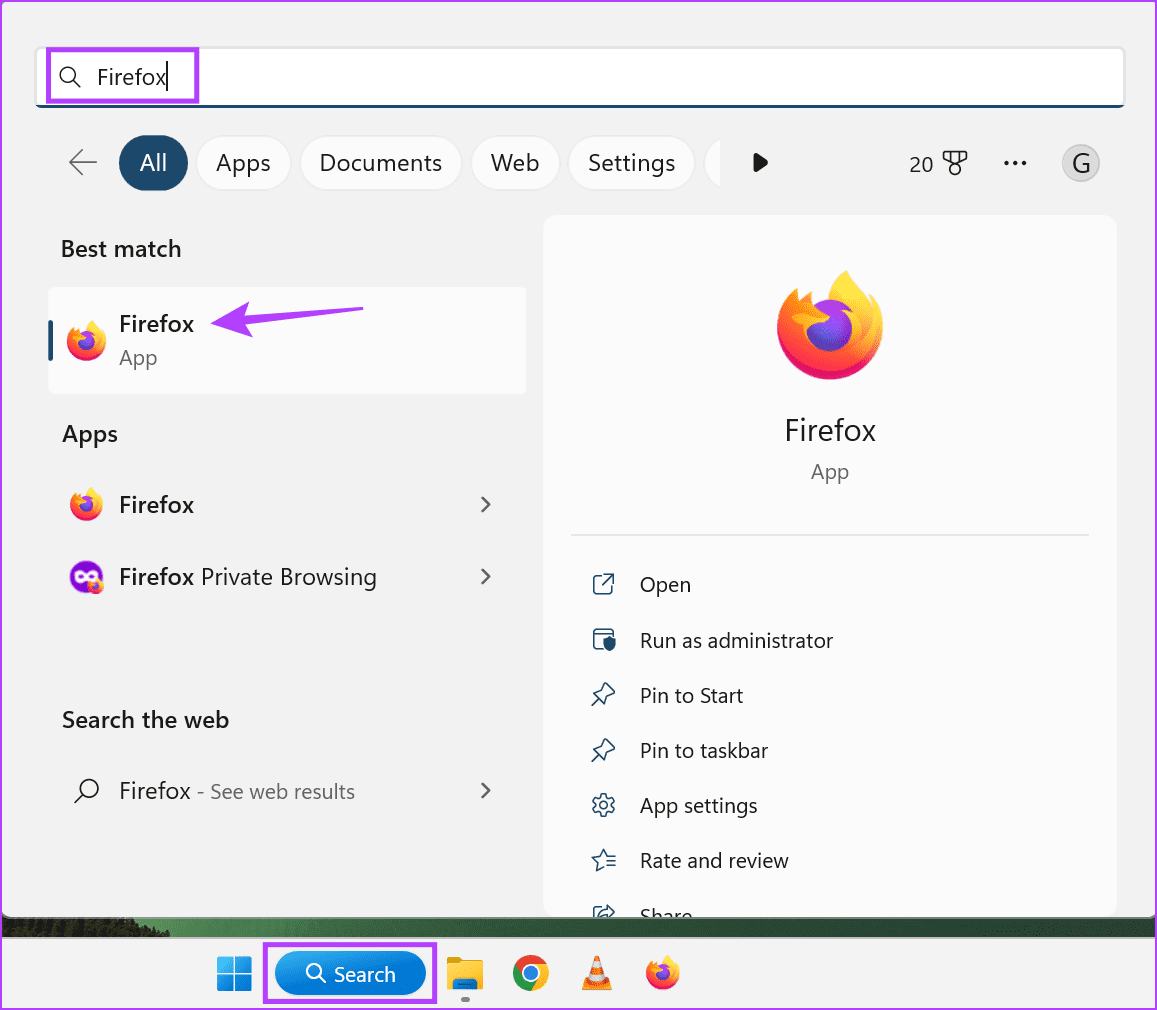
Task: Switch to the Settings filter tab
Action: point(631,162)
